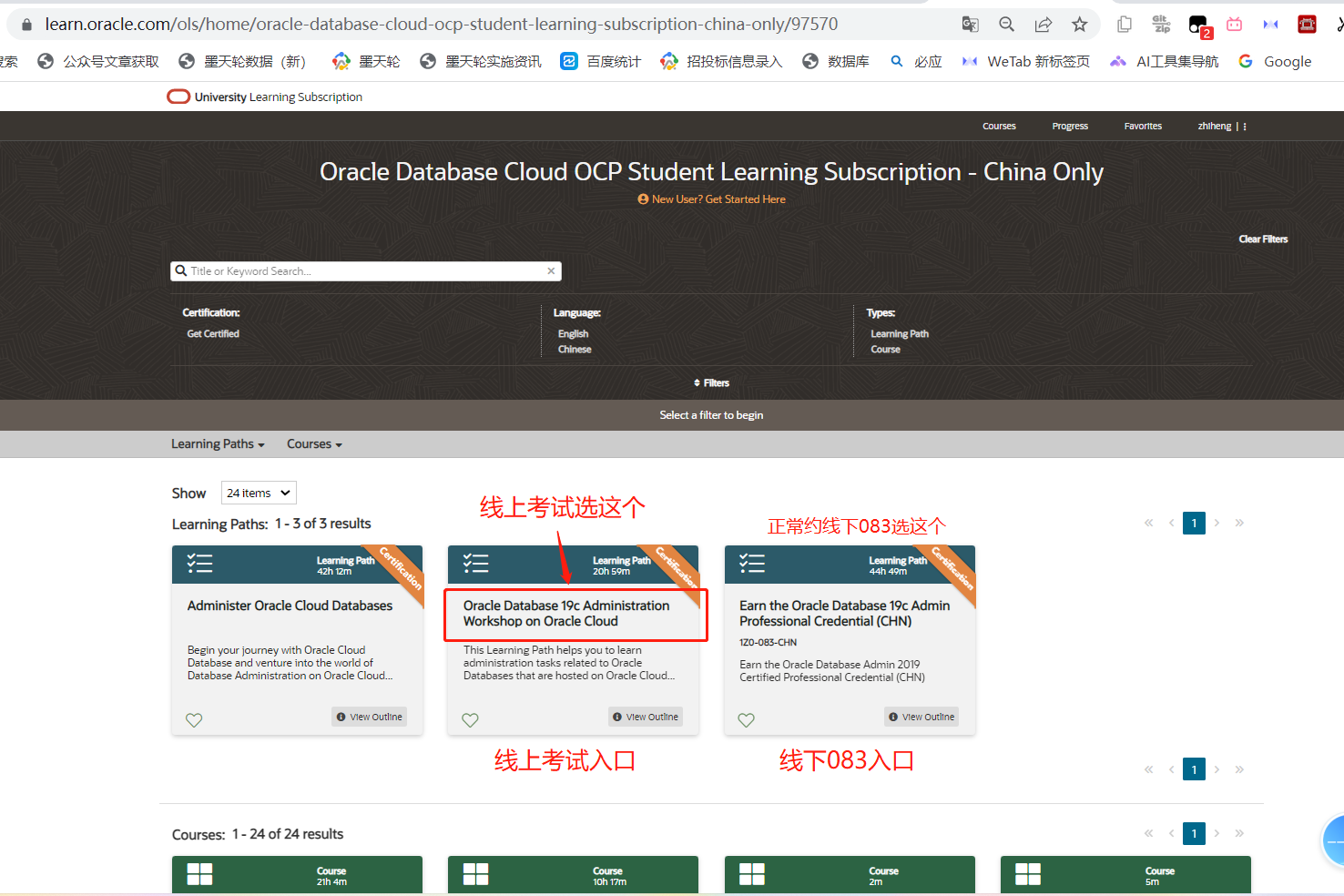Open the Show items count dropdown
The height and width of the screenshot is (896, 1344).
point(258,492)
